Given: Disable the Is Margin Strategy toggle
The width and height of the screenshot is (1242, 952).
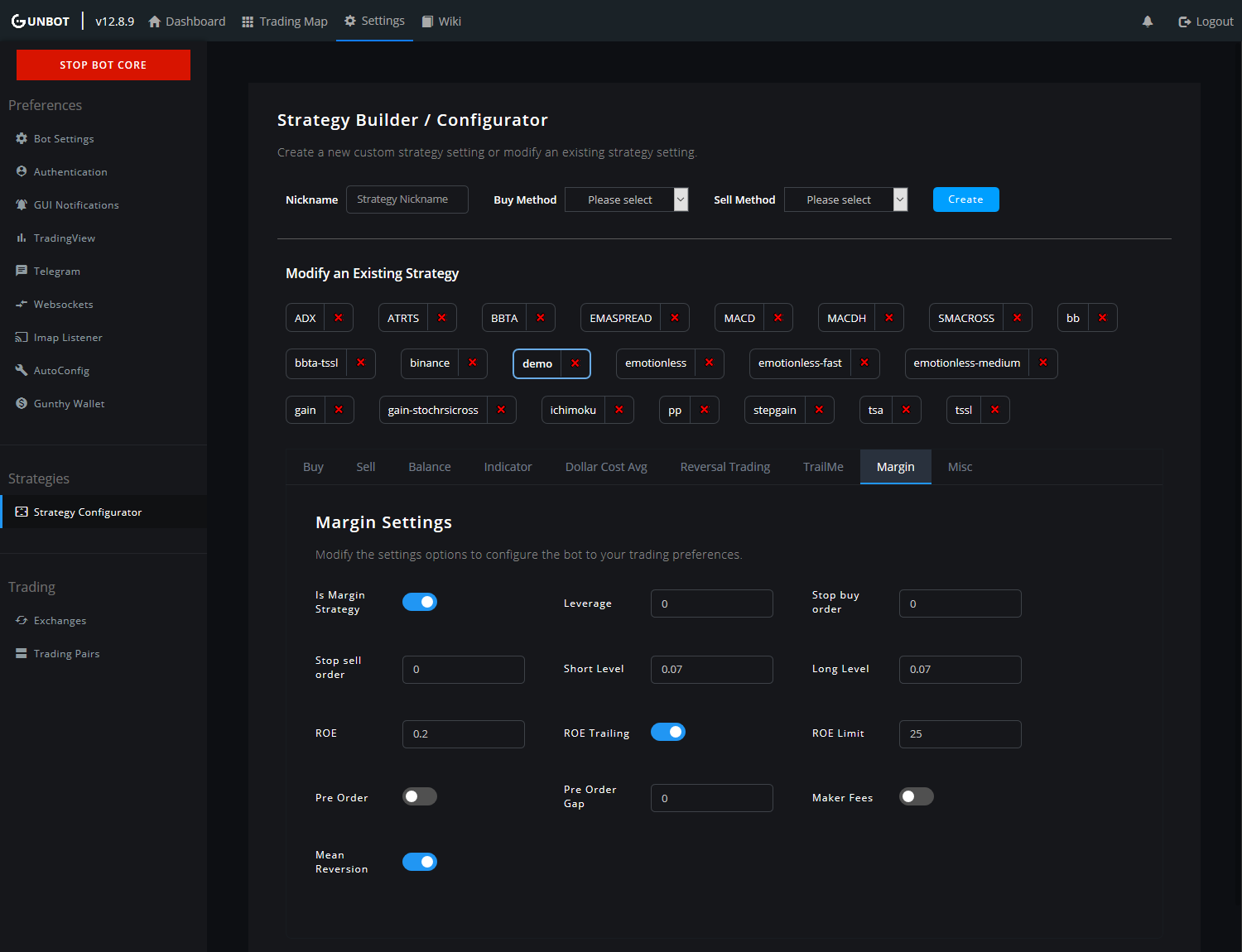Looking at the screenshot, I should click(420, 602).
